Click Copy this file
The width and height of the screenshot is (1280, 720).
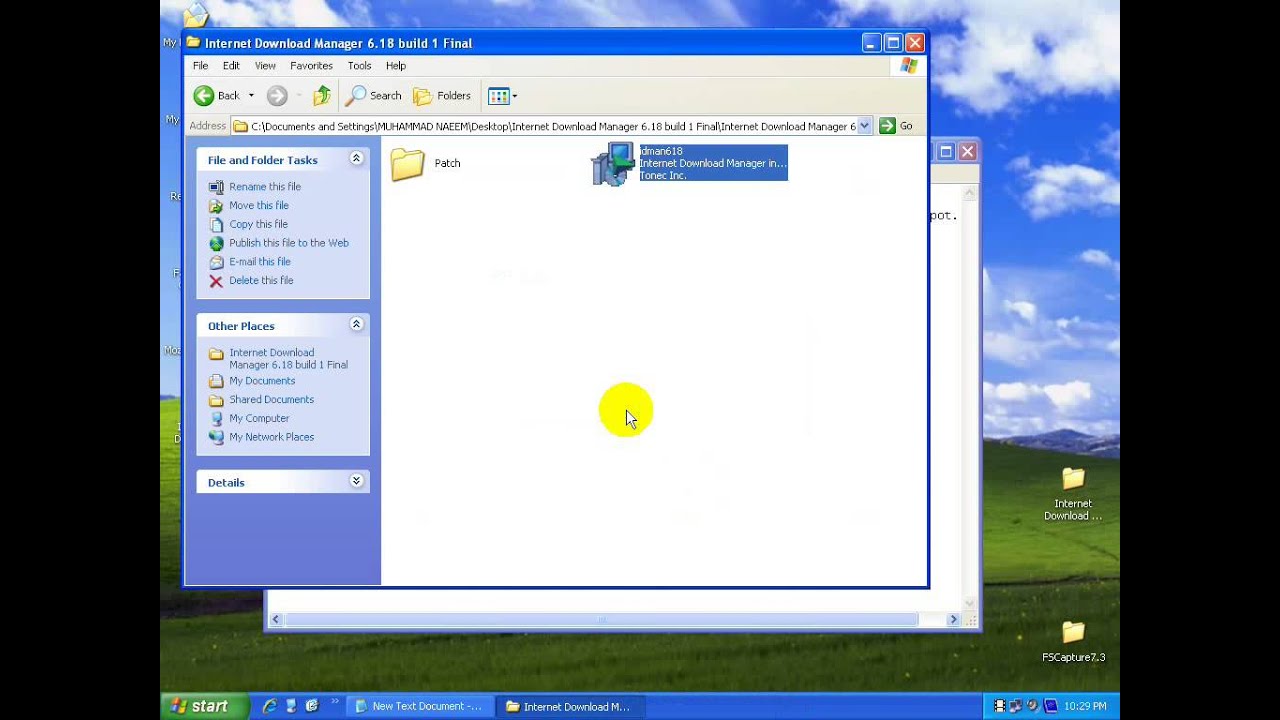[x=258, y=225]
